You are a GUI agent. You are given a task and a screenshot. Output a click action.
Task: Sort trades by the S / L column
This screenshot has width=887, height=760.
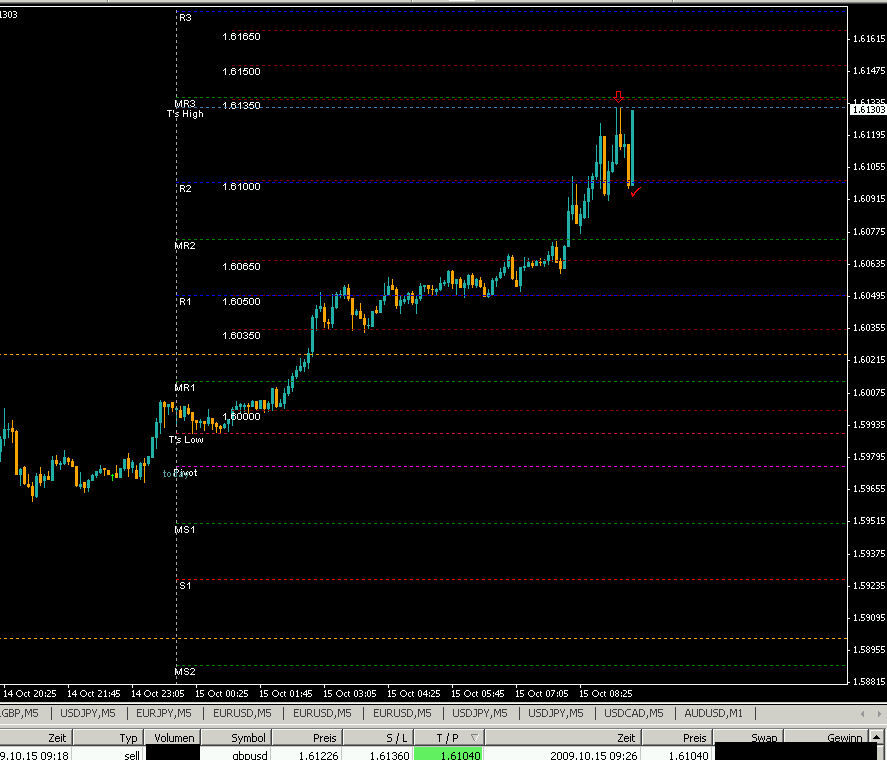tap(378, 737)
